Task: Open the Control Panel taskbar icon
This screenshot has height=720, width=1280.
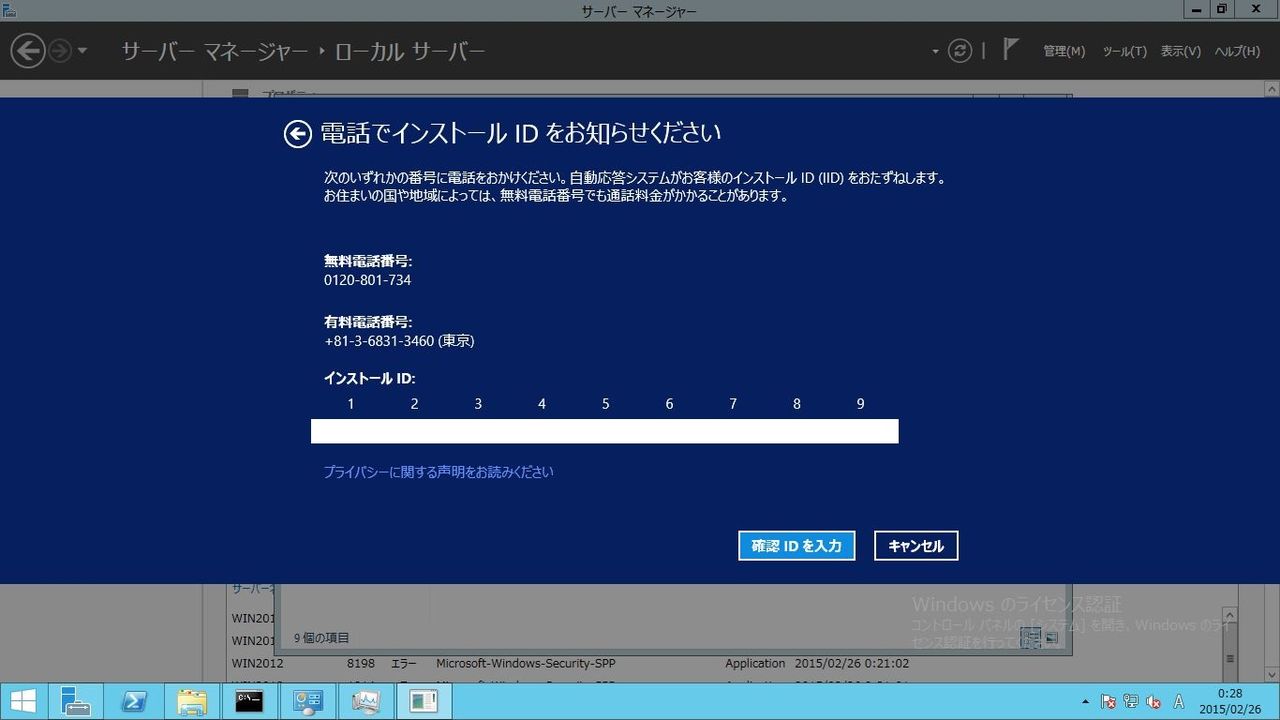Action: 308,701
